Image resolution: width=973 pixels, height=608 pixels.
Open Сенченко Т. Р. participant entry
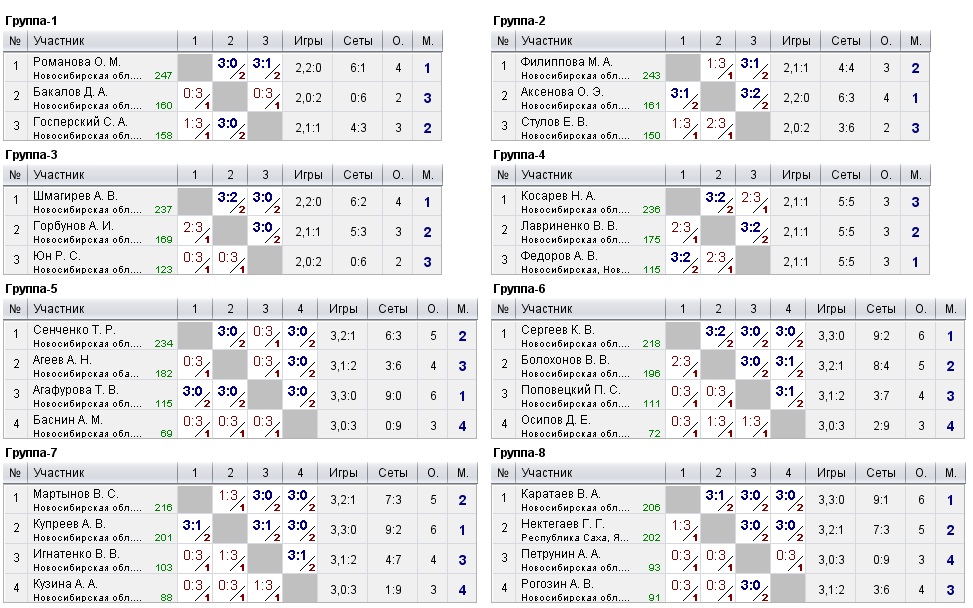[75, 330]
